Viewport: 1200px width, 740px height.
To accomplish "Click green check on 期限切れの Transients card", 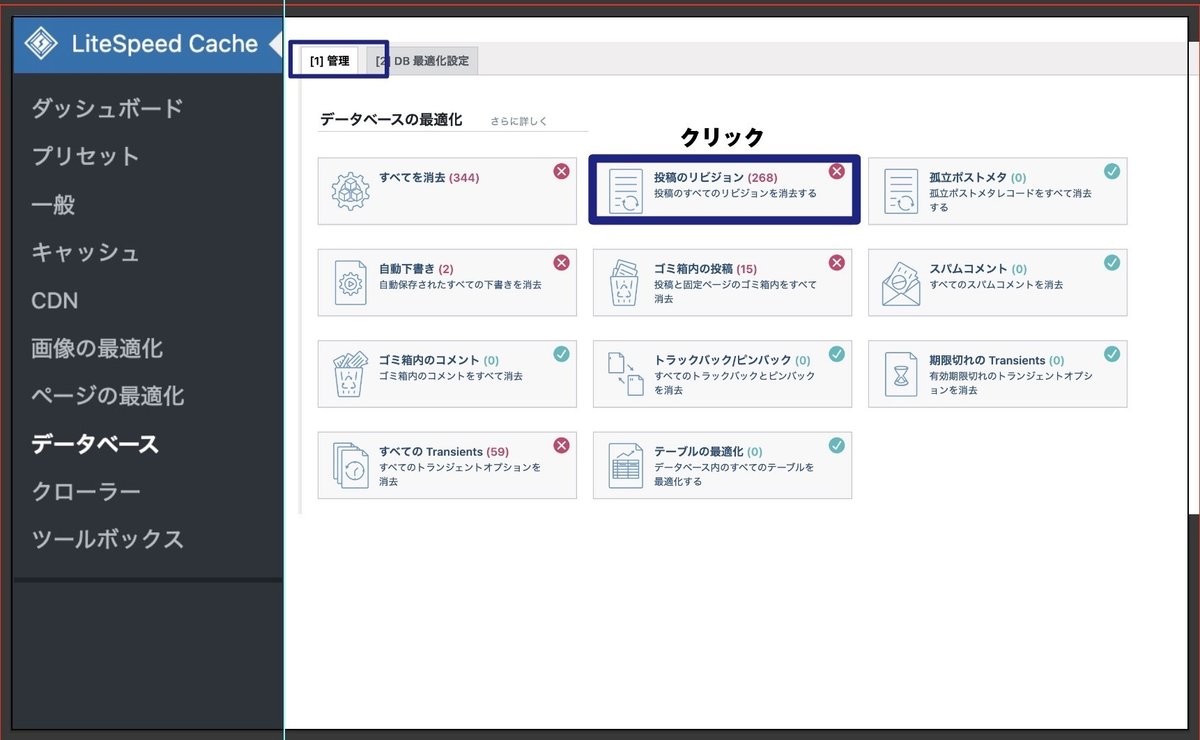I will coord(1112,353).
